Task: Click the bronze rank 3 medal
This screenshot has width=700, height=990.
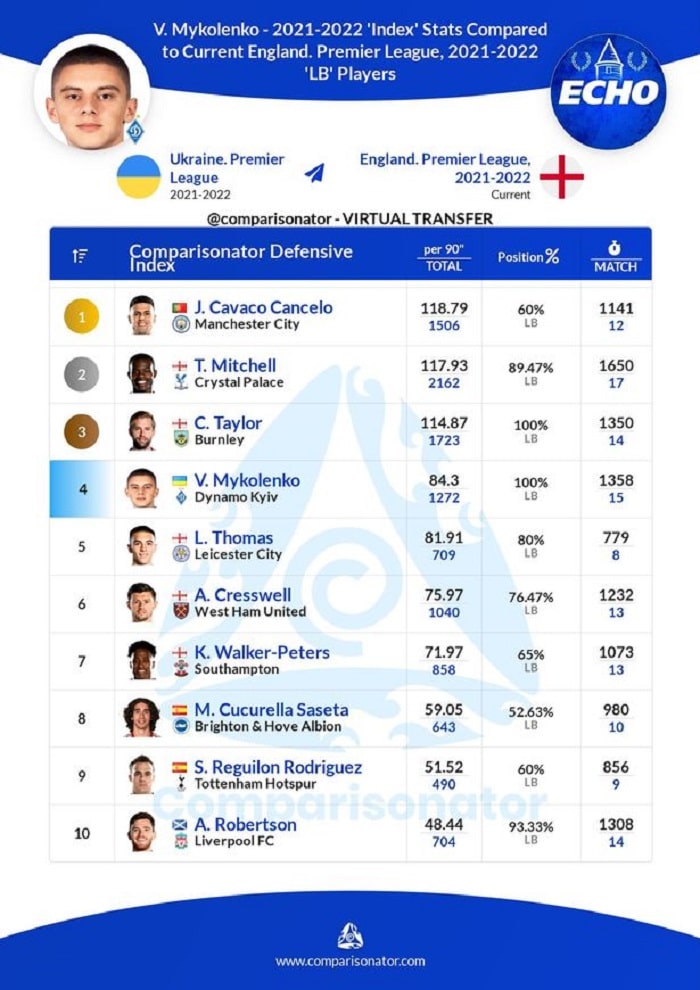Action: pyautogui.click(x=82, y=432)
